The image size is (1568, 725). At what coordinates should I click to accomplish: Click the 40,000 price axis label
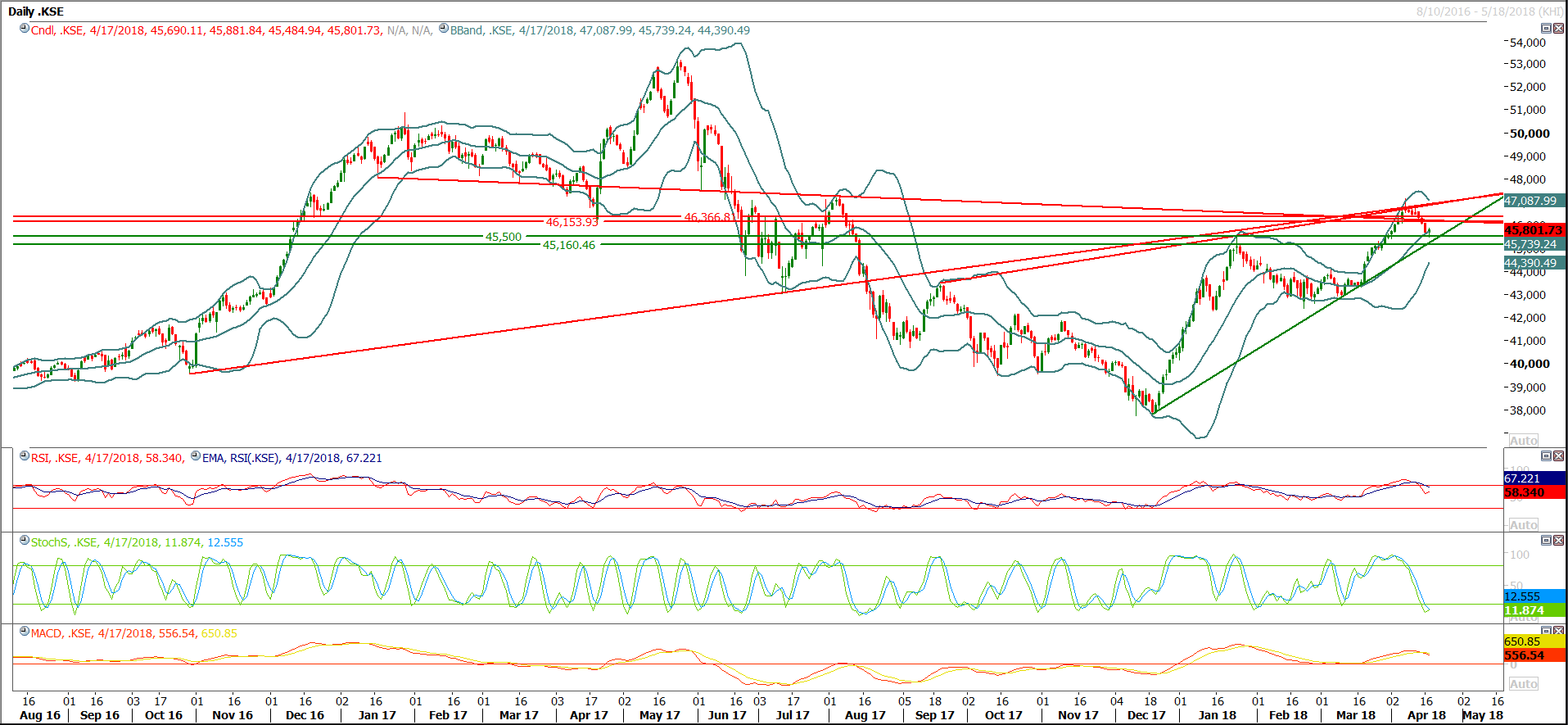(1530, 364)
